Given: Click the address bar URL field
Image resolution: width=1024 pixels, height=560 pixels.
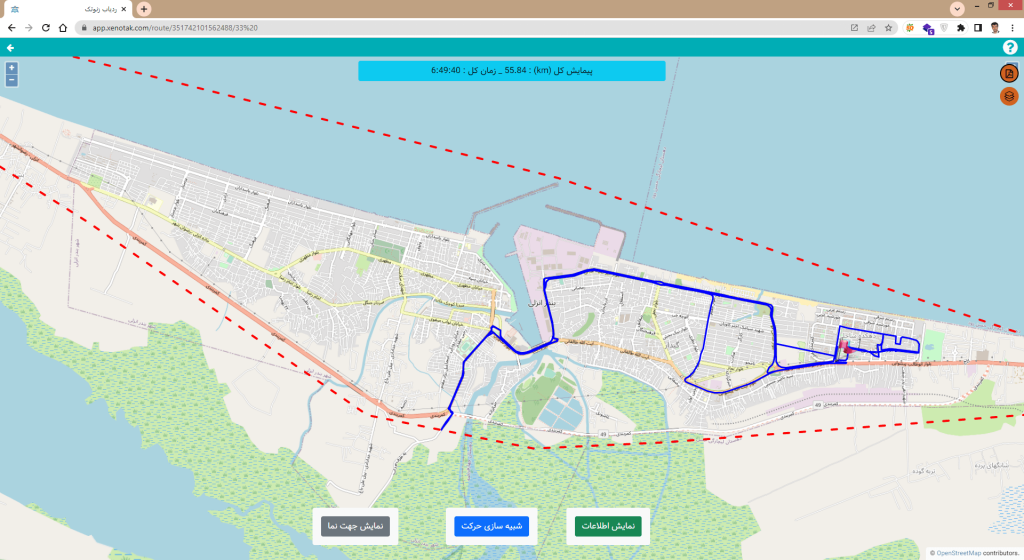Looking at the screenshot, I should [450, 28].
